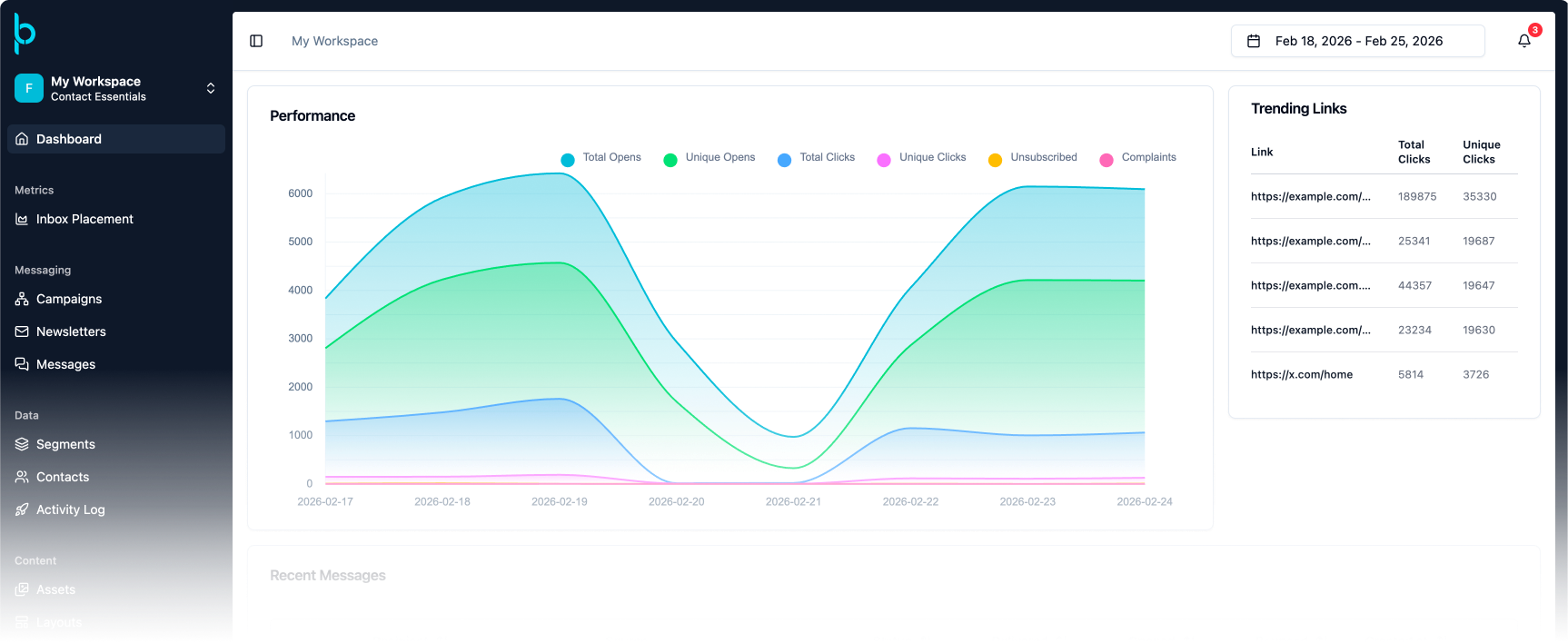Viewport: 1568px width, 643px height.
Task: Open the https://x.com/home trending link
Action: click(x=1301, y=374)
